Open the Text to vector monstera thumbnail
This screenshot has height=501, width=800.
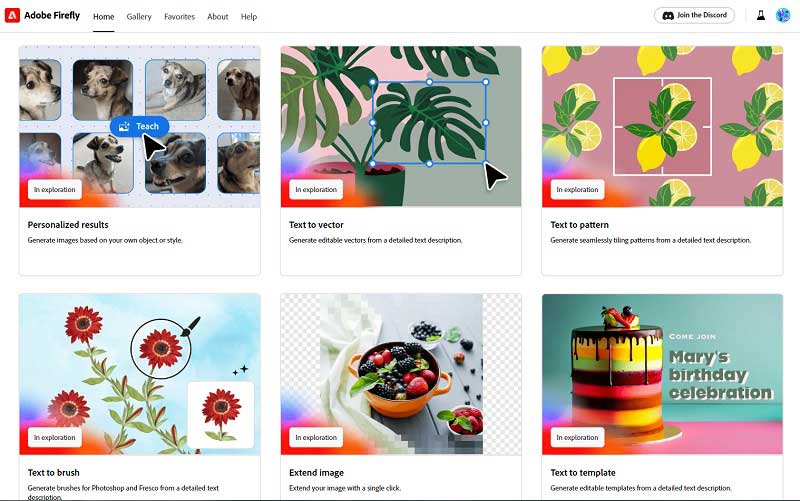click(401, 127)
